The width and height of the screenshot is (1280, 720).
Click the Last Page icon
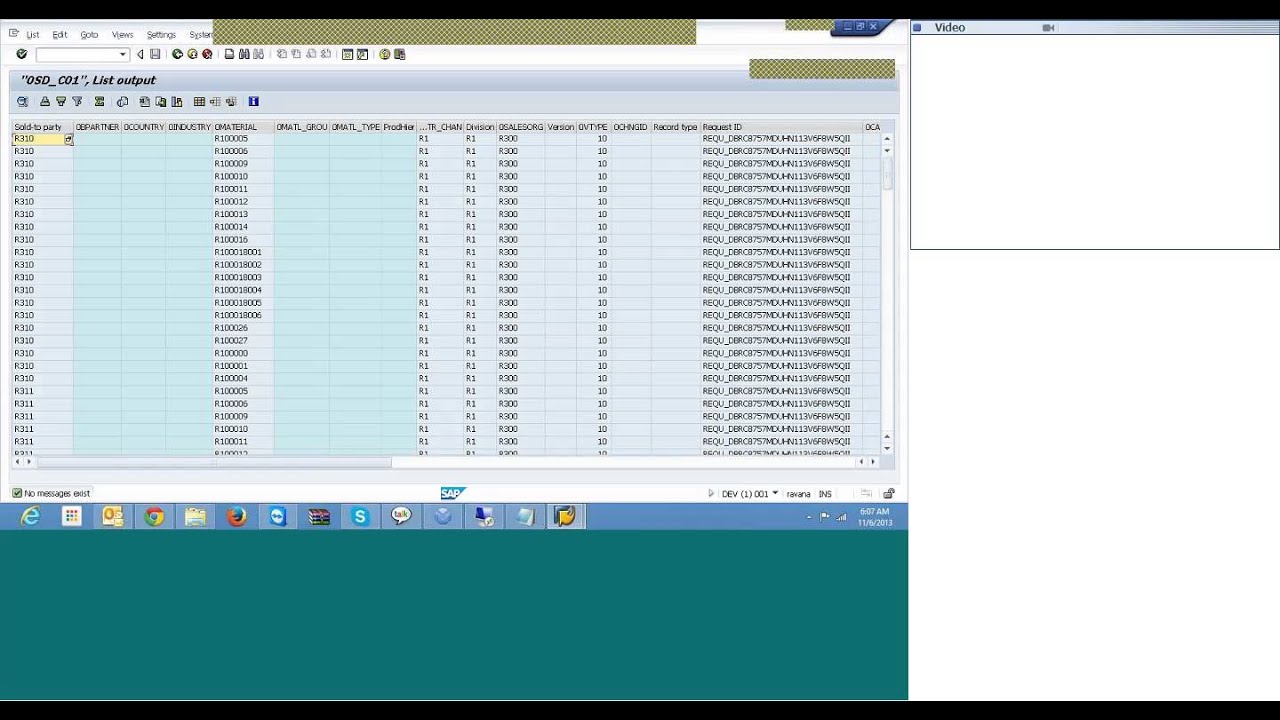point(326,54)
